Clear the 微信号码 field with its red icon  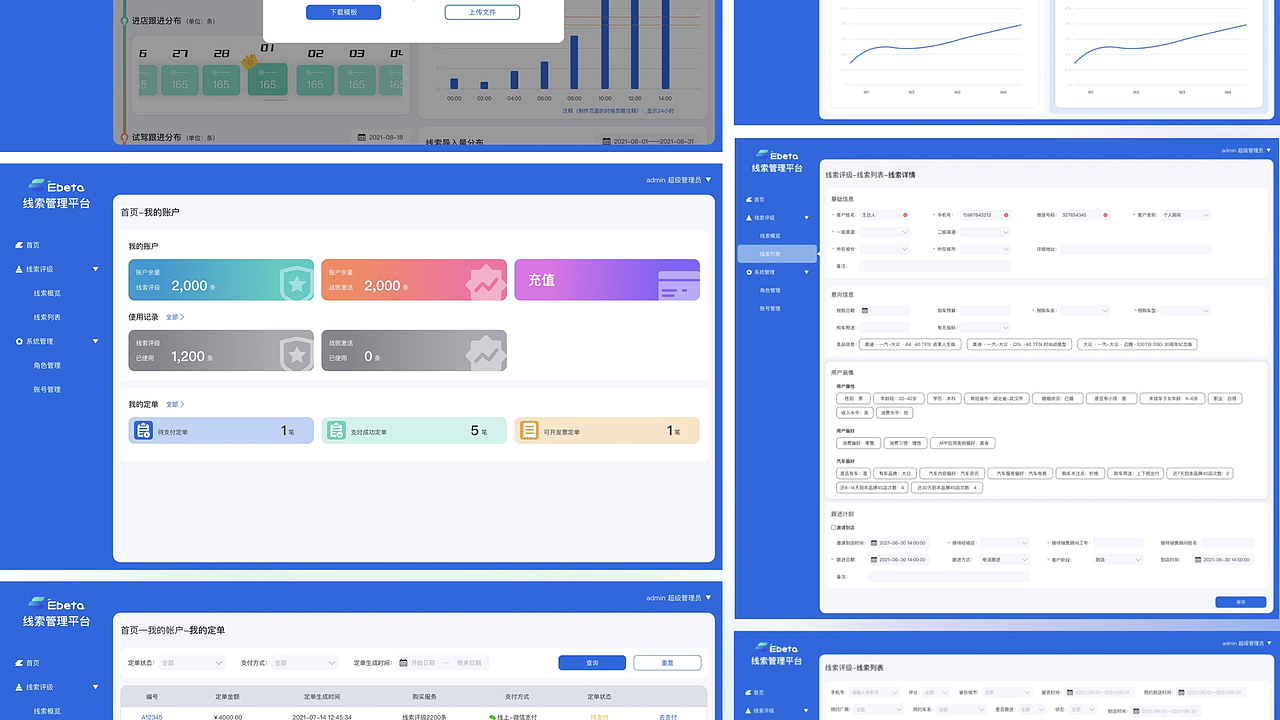[1105, 215]
